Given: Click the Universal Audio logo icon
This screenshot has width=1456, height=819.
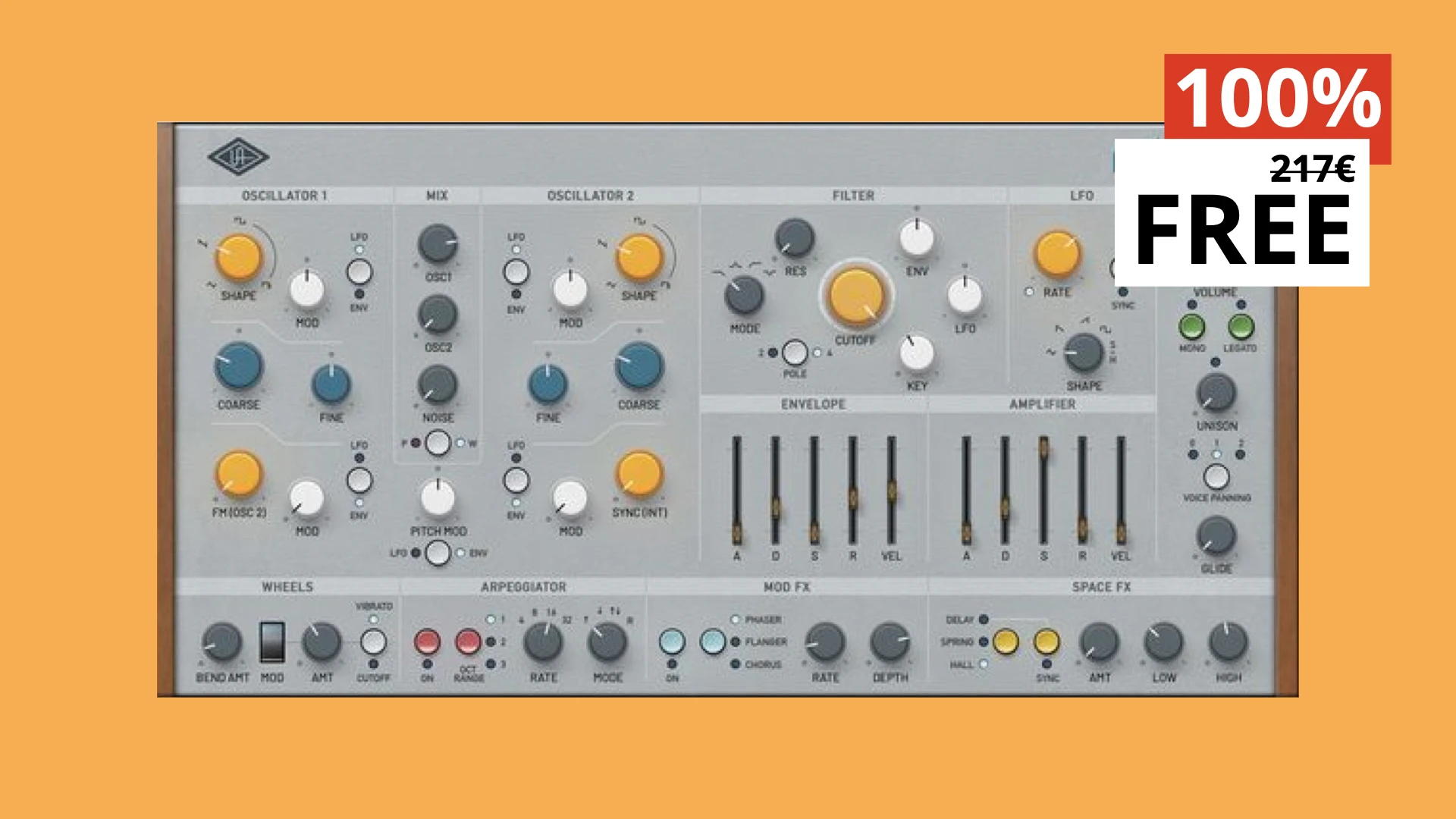Looking at the screenshot, I should coord(237,157).
